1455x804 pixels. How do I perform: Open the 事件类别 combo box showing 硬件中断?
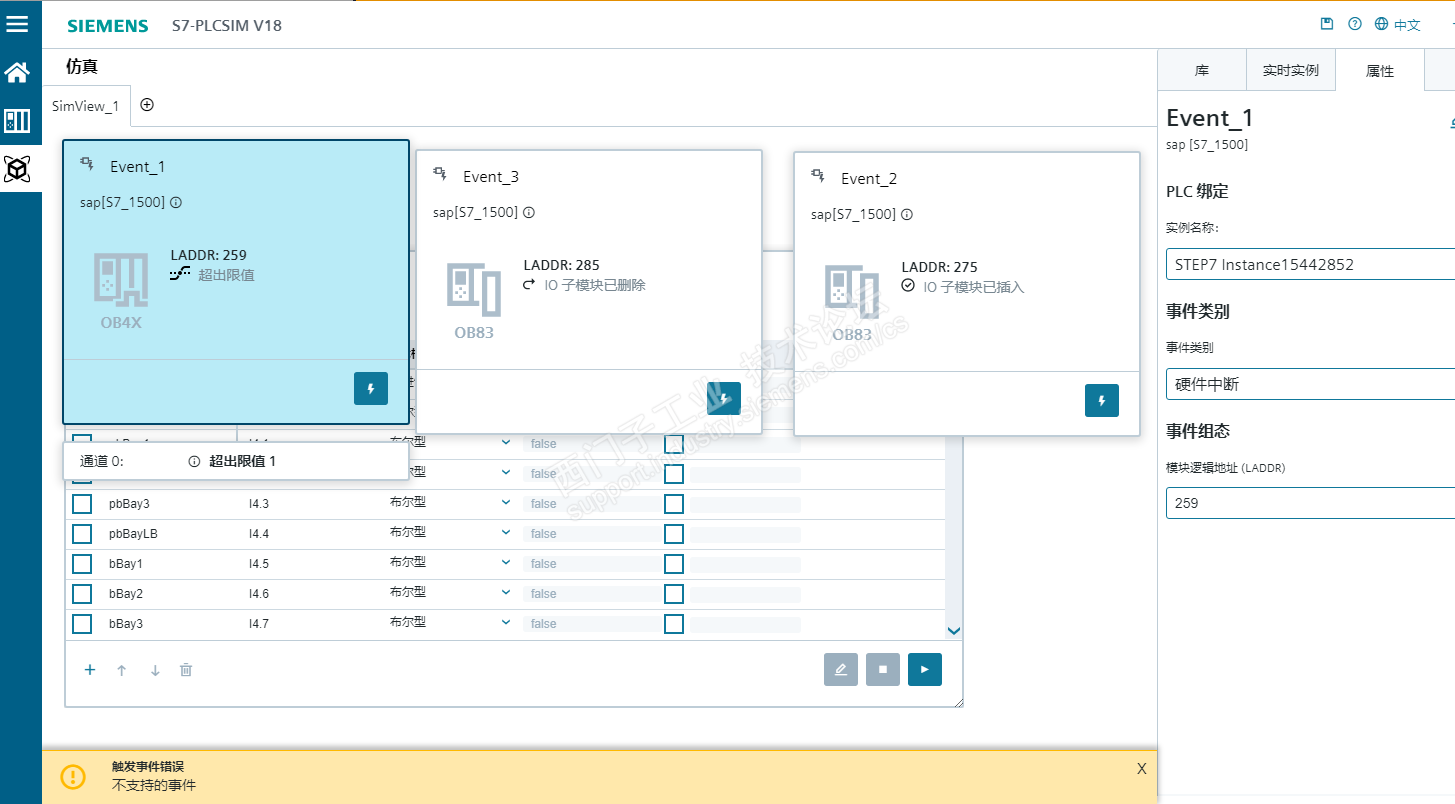pos(1310,384)
